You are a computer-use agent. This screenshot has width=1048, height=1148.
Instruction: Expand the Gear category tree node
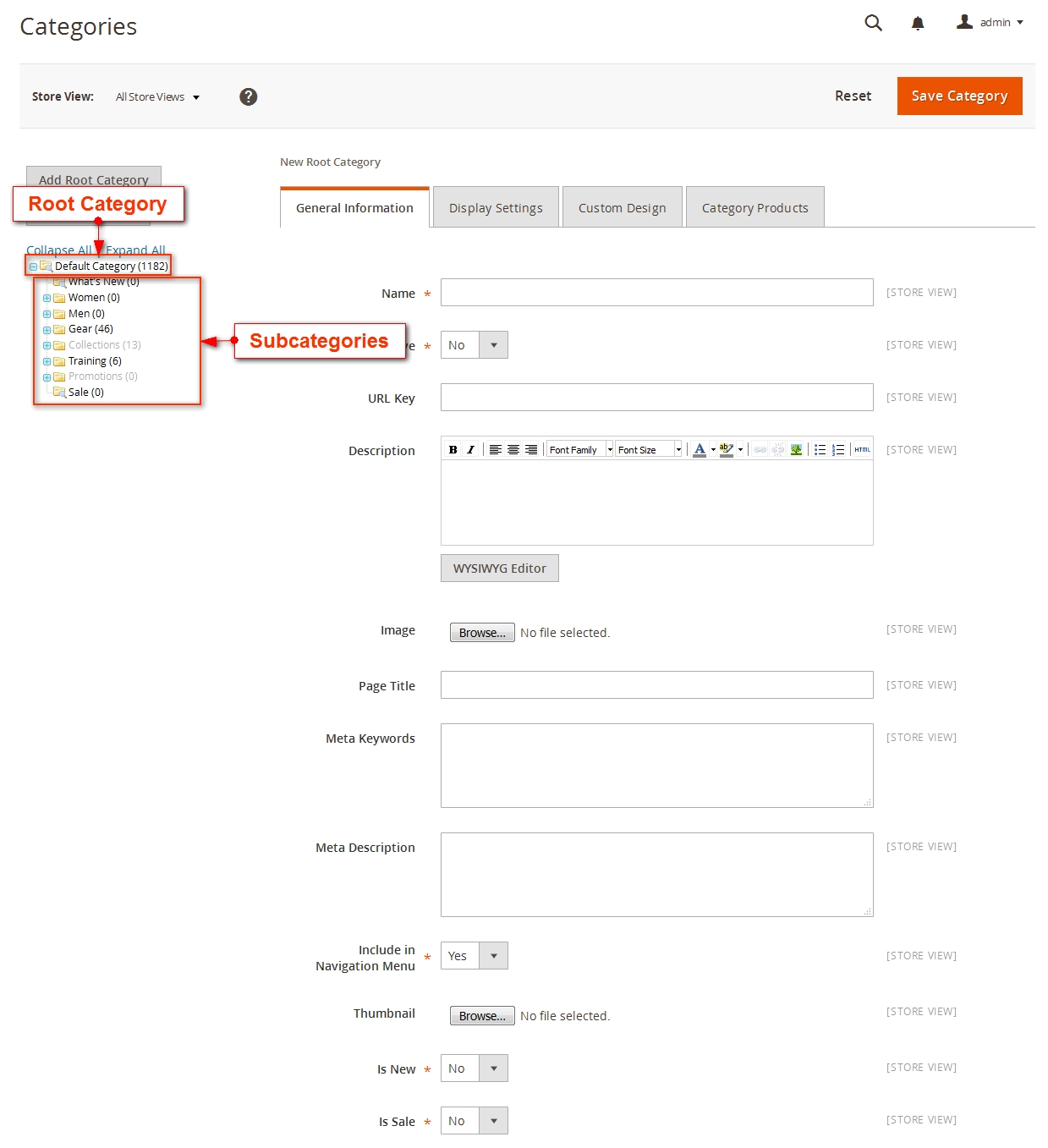[47, 330]
